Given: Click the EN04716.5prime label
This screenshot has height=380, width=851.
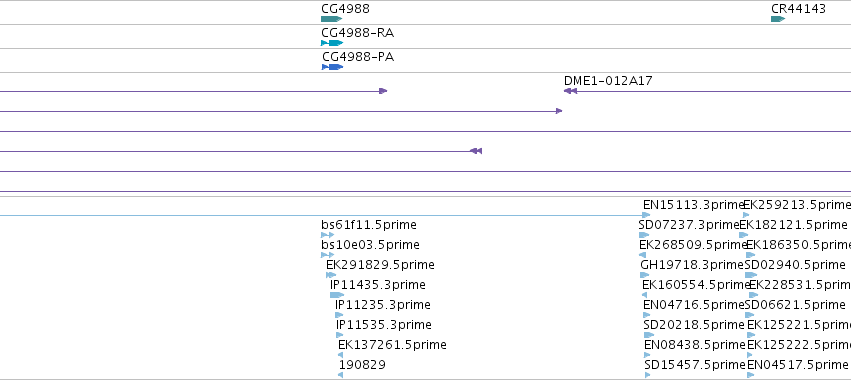Looking at the screenshot, I should pyautogui.click(x=694, y=305).
